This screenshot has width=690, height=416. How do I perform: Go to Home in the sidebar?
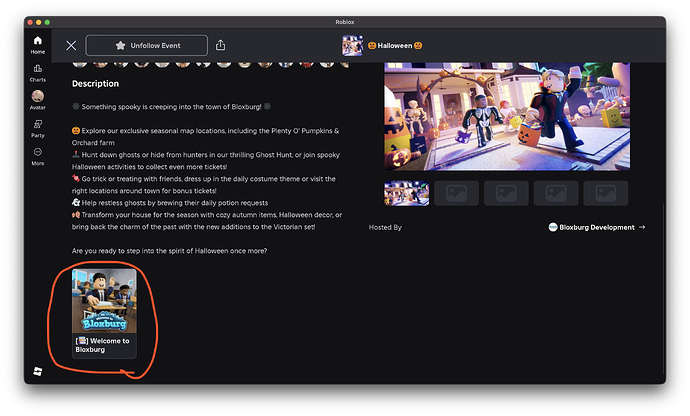37,45
